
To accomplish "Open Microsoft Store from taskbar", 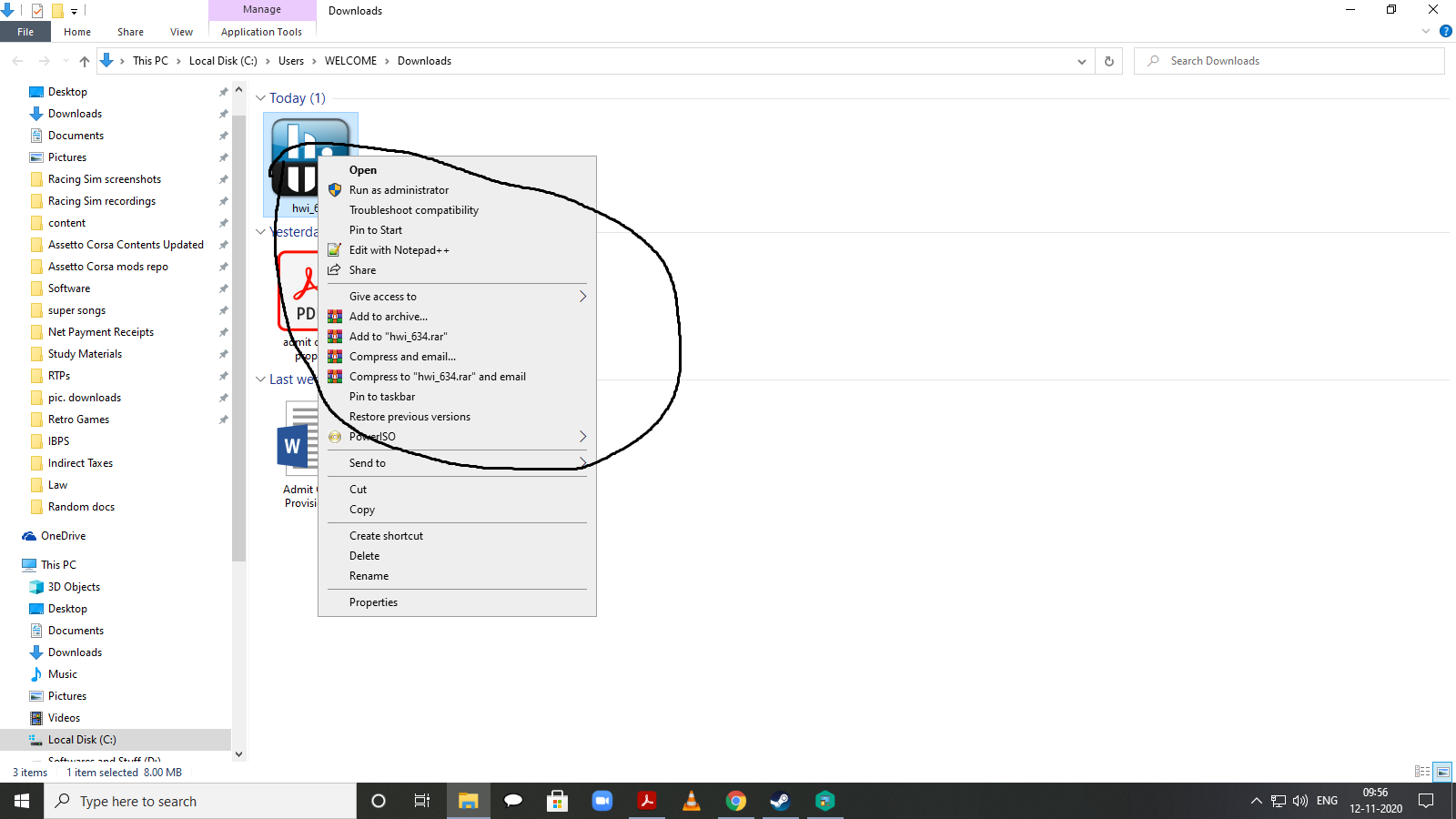I will (557, 801).
